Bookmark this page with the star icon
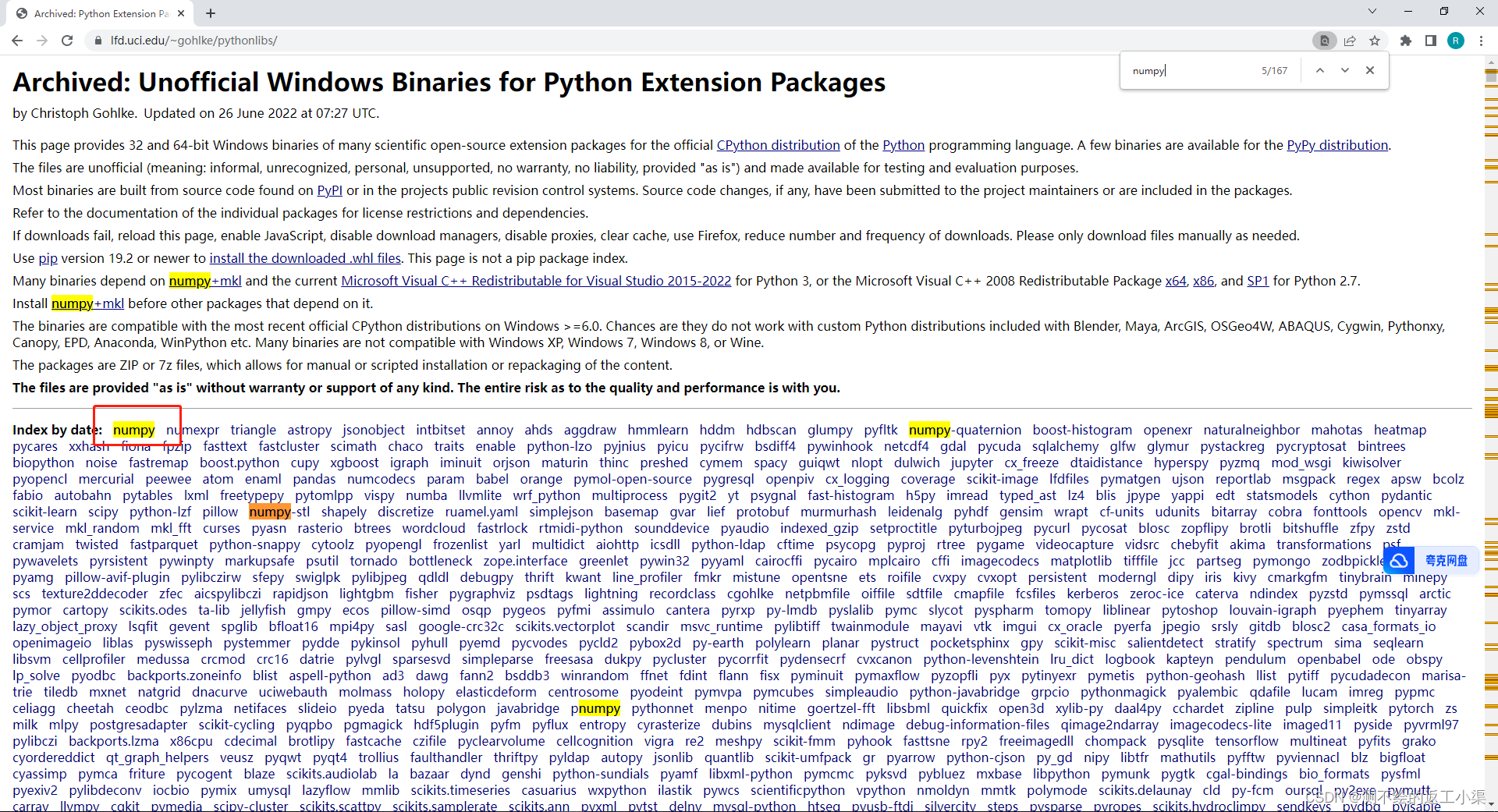 [1375, 41]
